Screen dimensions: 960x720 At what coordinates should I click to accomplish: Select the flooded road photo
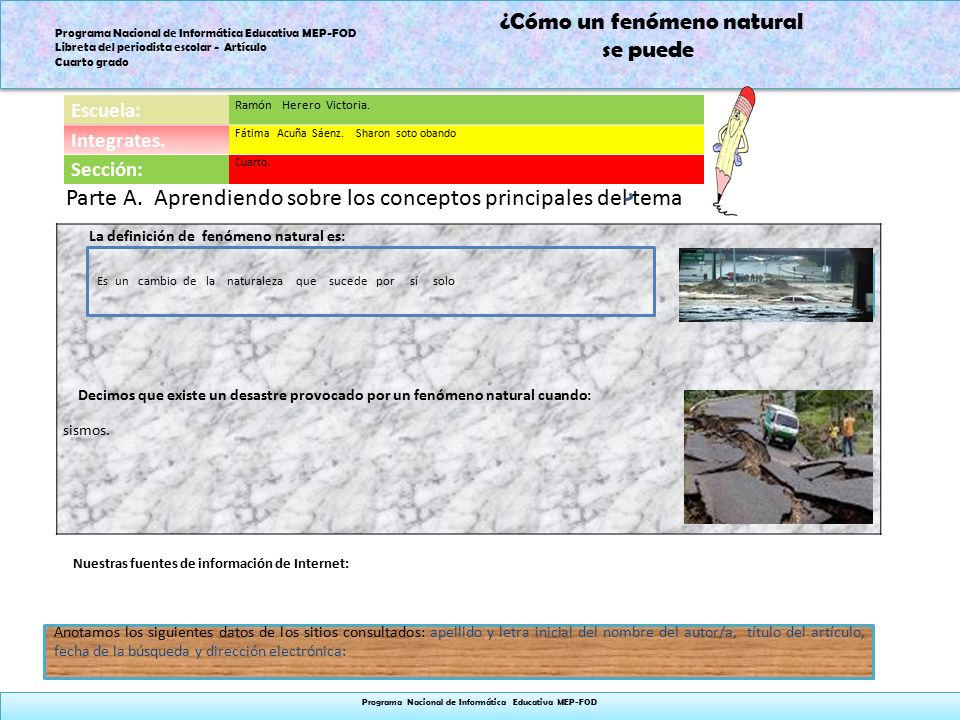pyautogui.click(x=776, y=285)
